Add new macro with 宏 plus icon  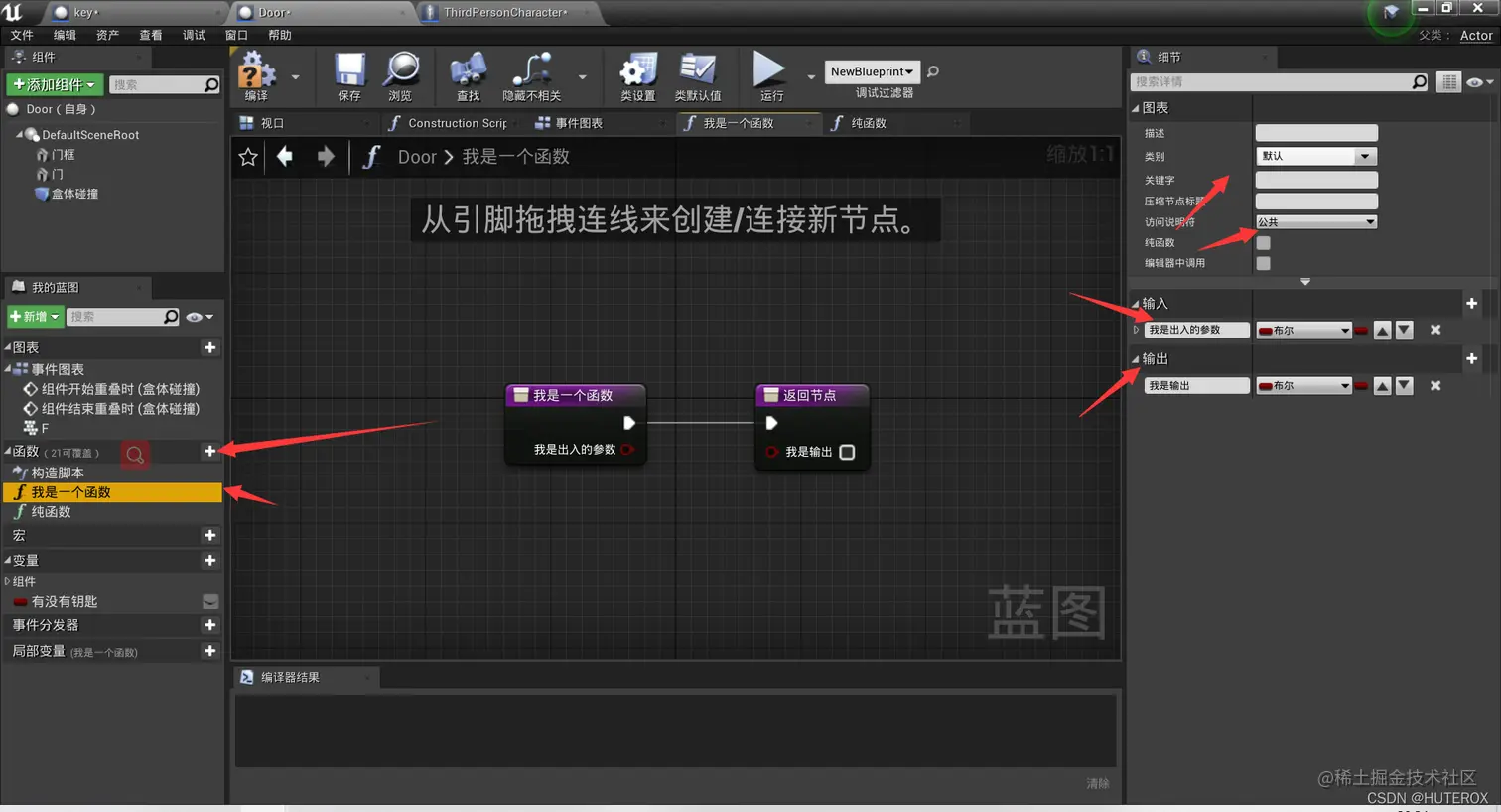pyautogui.click(x=209, y=535)
